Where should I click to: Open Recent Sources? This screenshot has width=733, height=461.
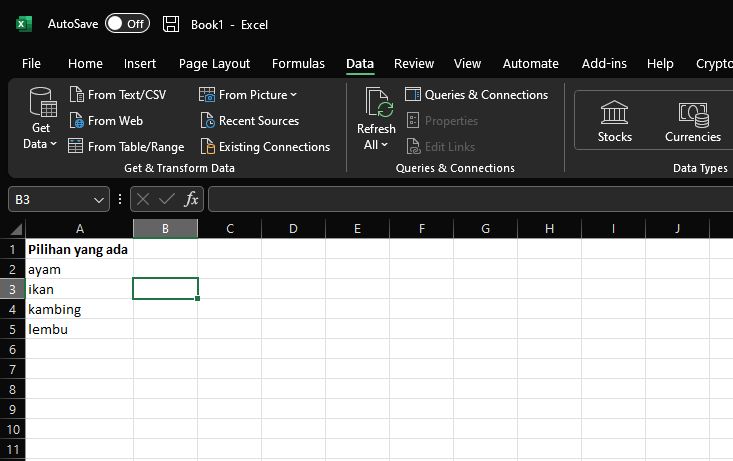pos(250,121)
